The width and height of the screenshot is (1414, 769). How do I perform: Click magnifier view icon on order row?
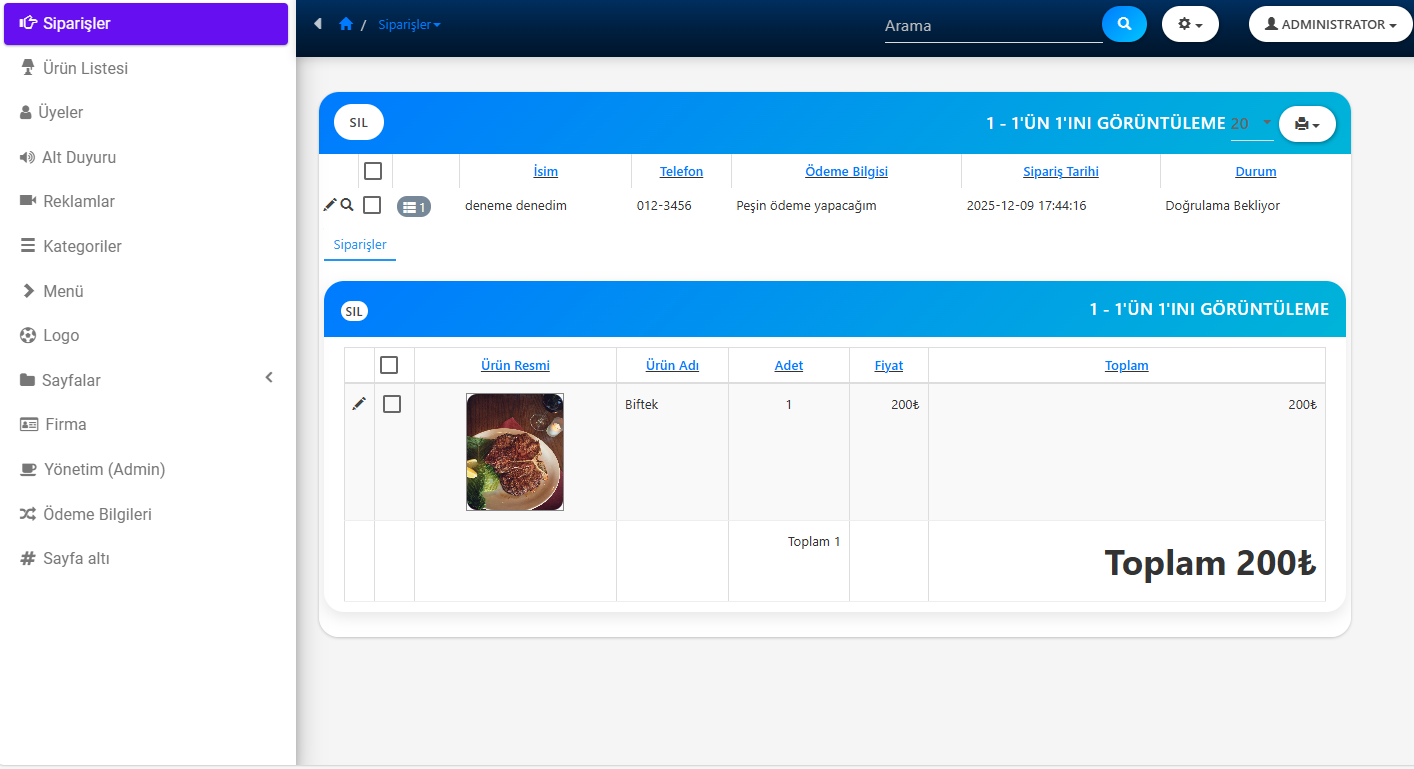coord(347,205)
